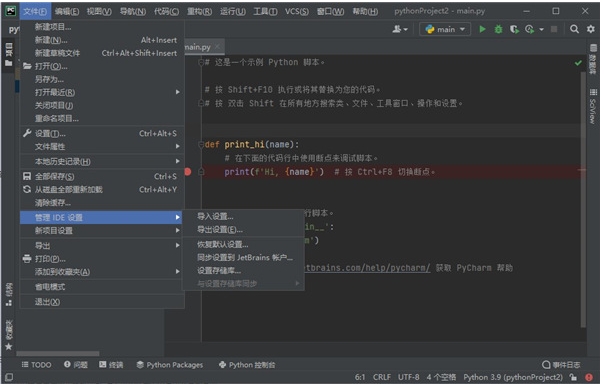Select Reload All from Disk
Image resolution: width=604 pixels, height=384 pixels.
pyautogui.click(x=102, y=189)
